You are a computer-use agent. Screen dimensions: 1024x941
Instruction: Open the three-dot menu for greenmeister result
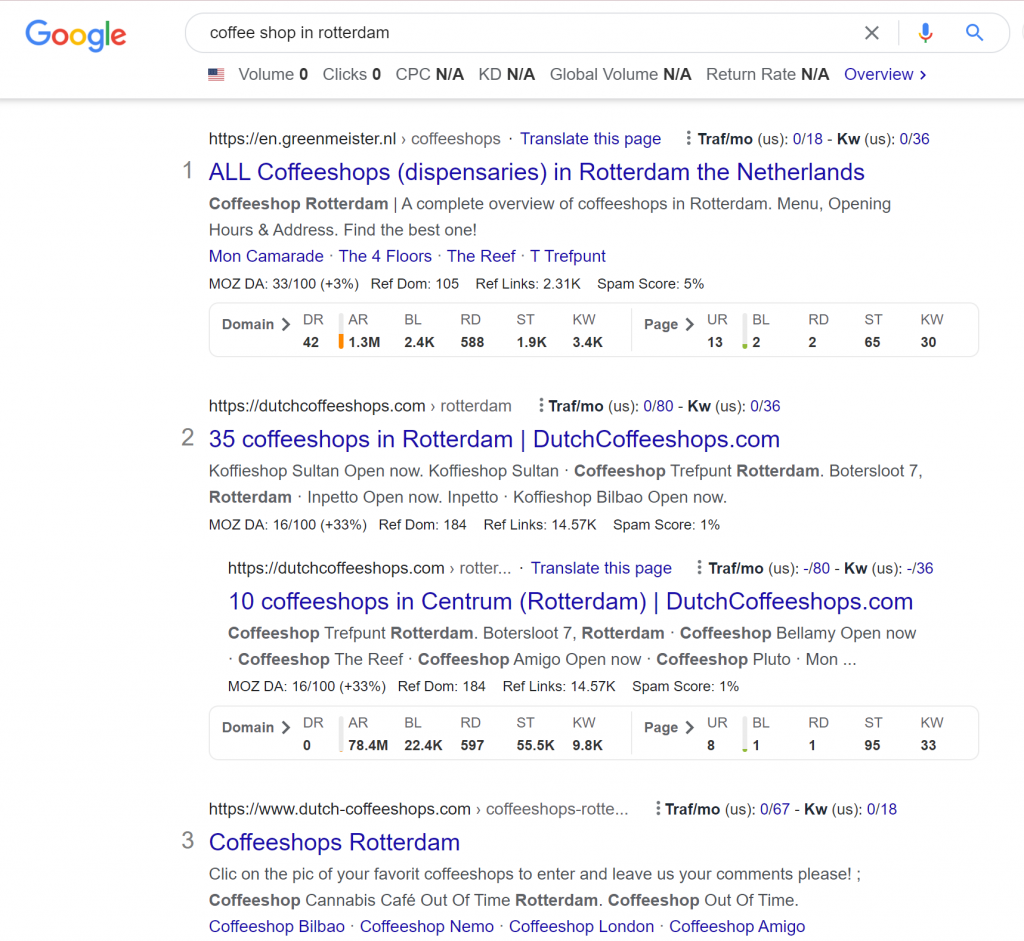[x=688, y=138]
